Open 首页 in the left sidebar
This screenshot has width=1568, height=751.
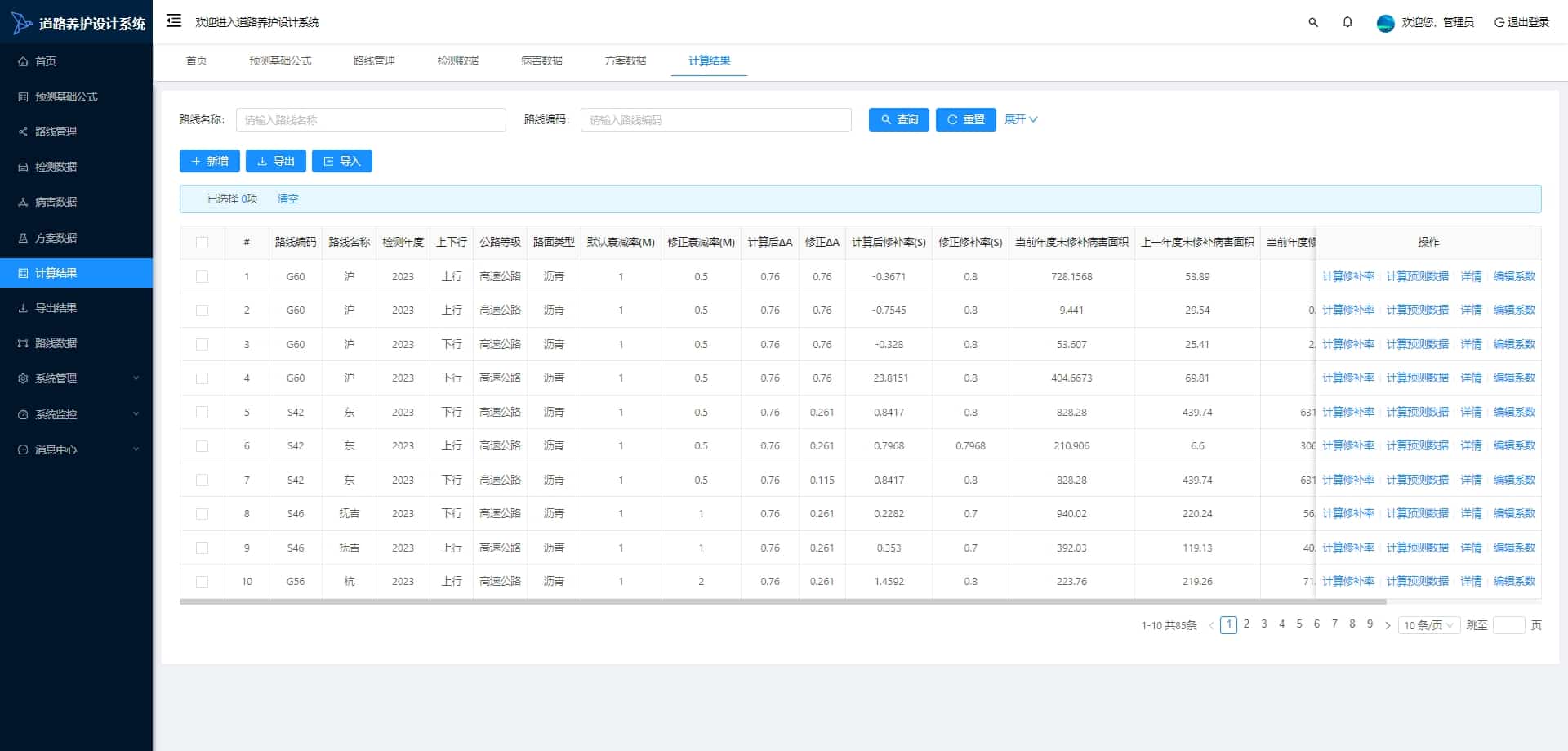click(76, 61)
